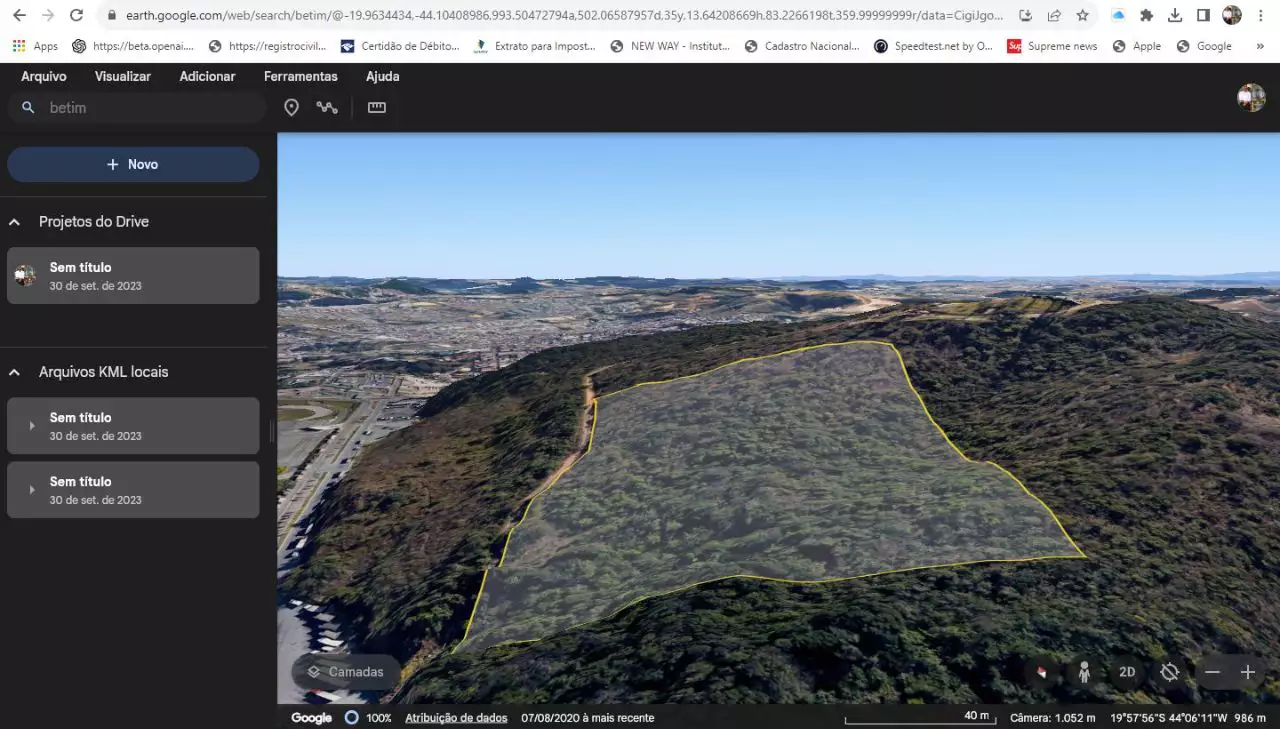Screen dimensions: 1280x729
Task: Expand the second local KML Sem título file
Action: (31, 490)
